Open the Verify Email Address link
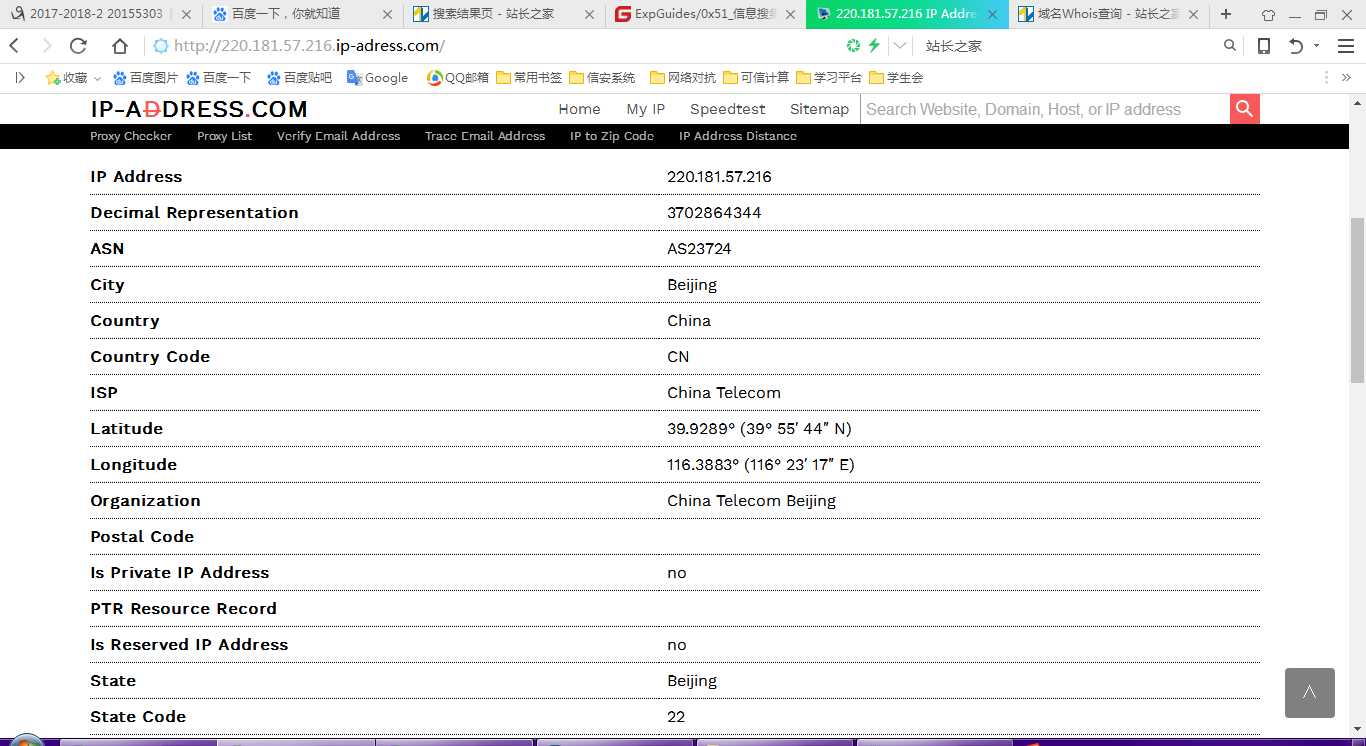 (338, 136)
